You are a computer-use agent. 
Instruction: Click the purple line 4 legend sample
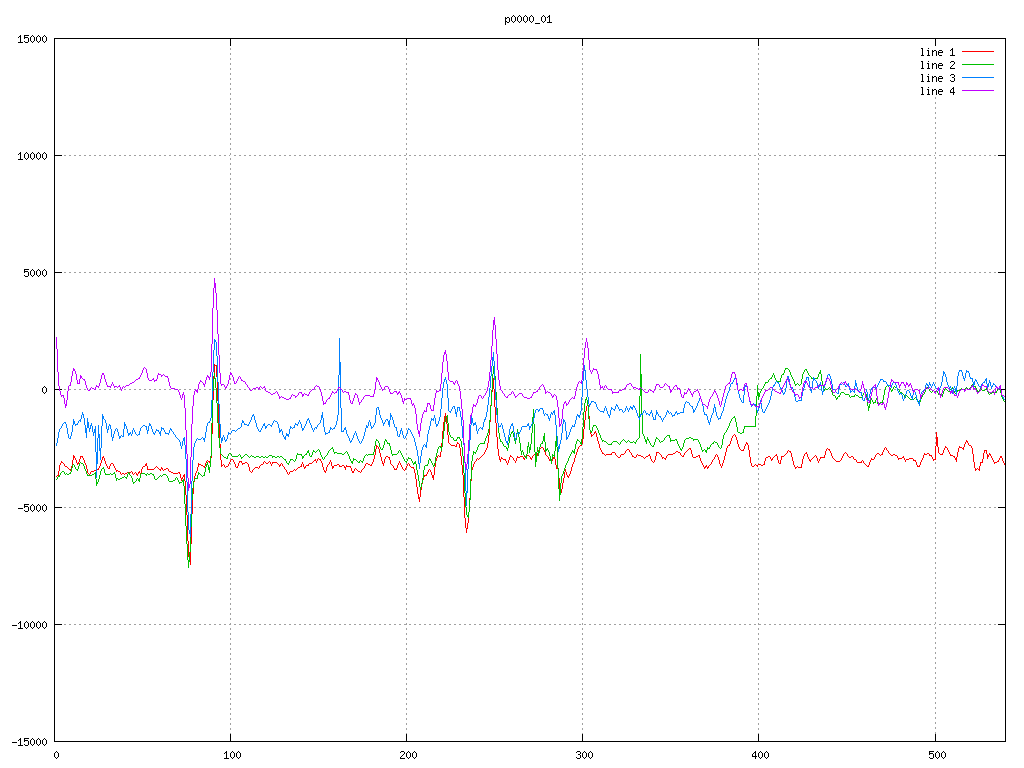[979, 91]
